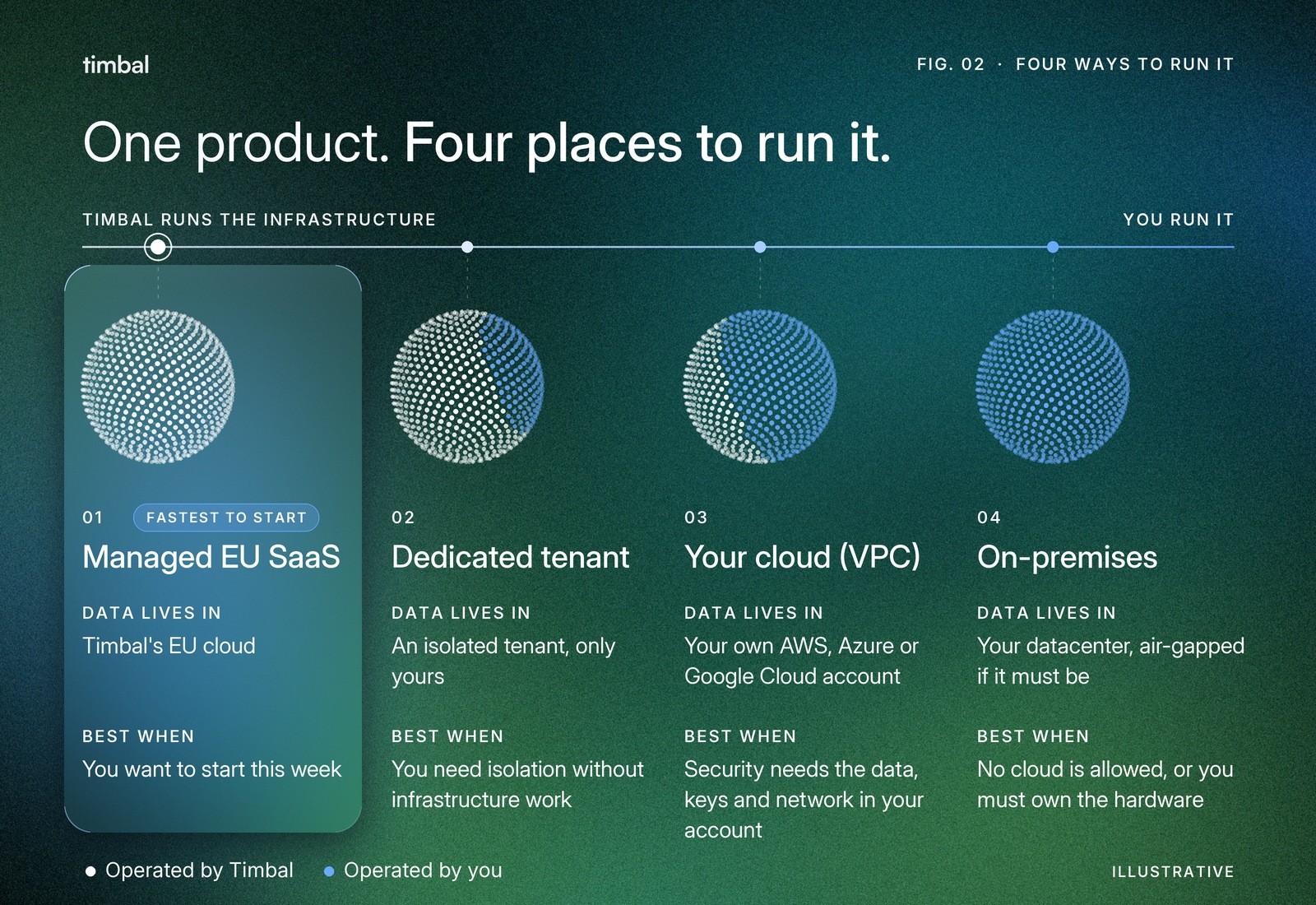Image resolution: width=1316 pixels, height=905 pixels.
Task: Click 'Your datacenter, air-gapped if it must be'
Action: (x=1110, y=661)
